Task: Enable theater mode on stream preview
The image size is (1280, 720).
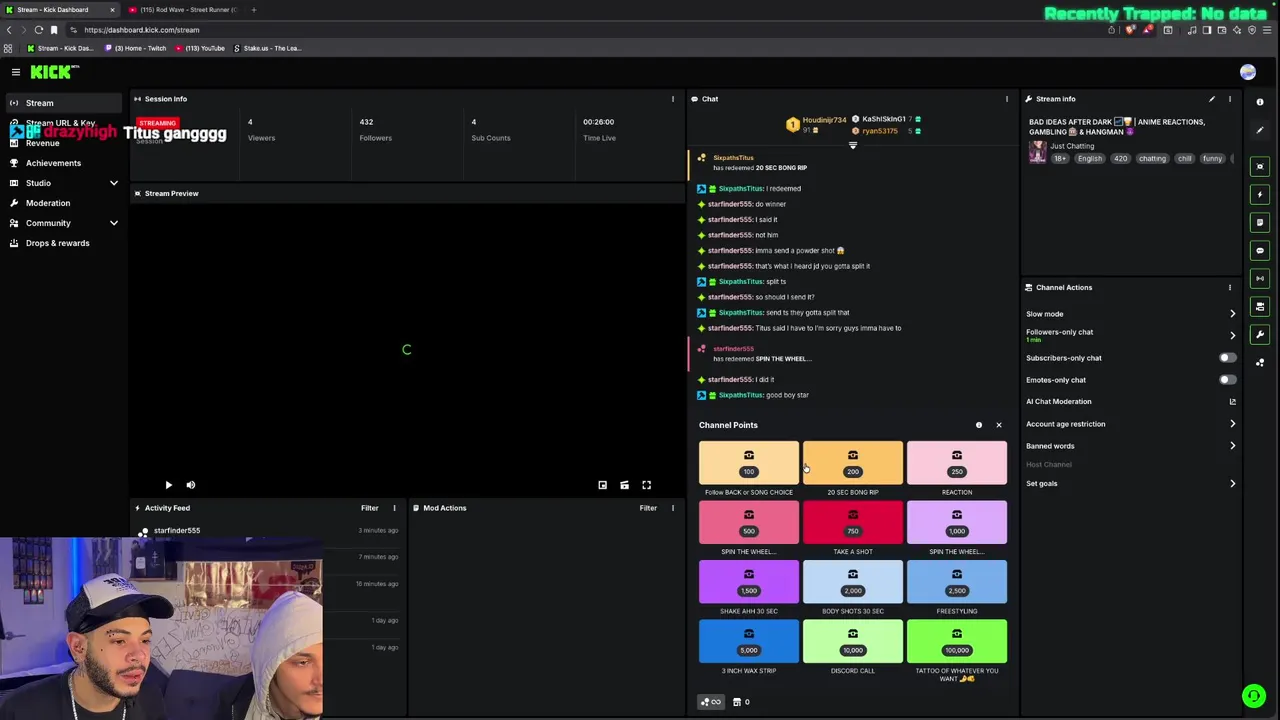Action: [624, 485]
